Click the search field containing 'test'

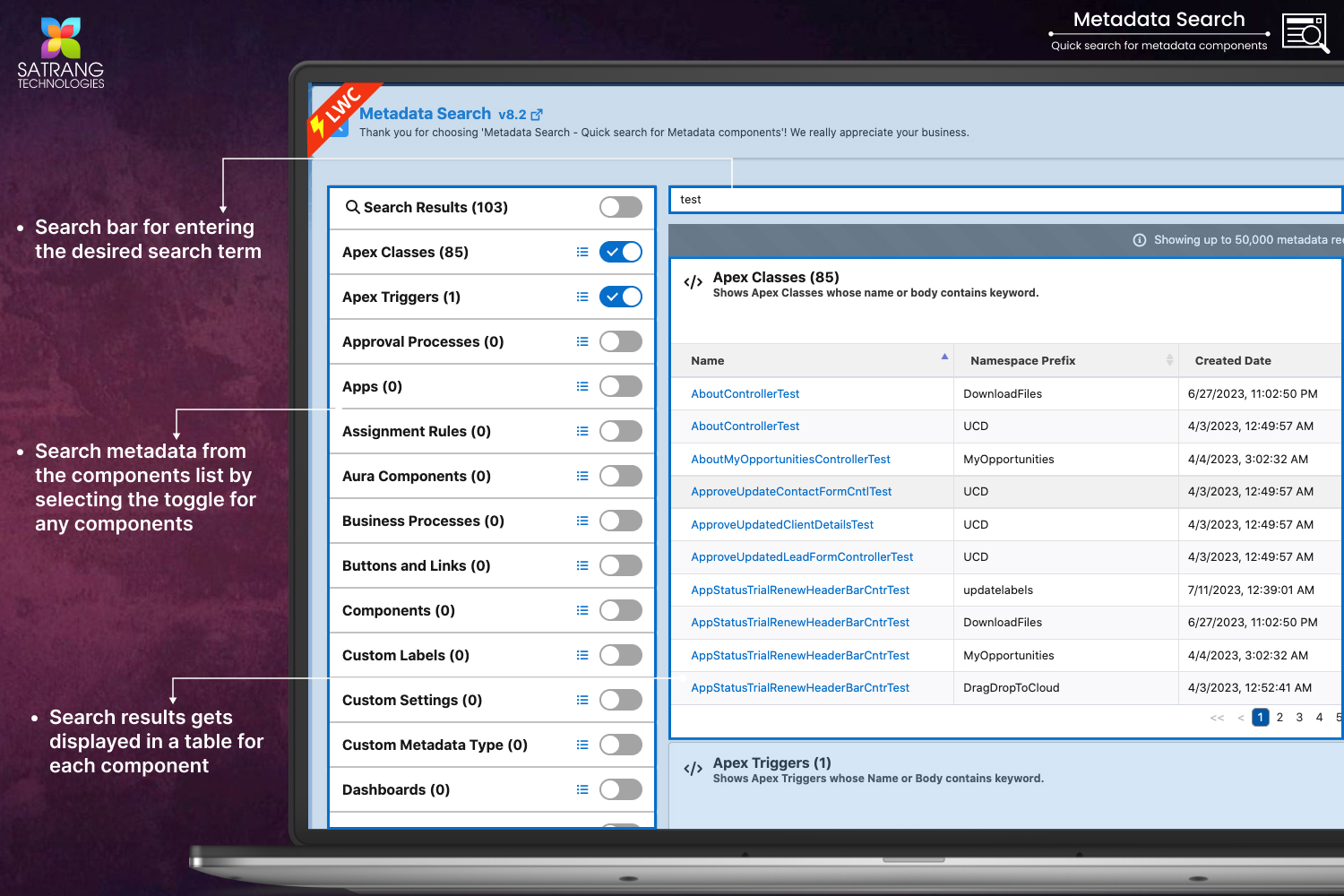point(1005,200)
